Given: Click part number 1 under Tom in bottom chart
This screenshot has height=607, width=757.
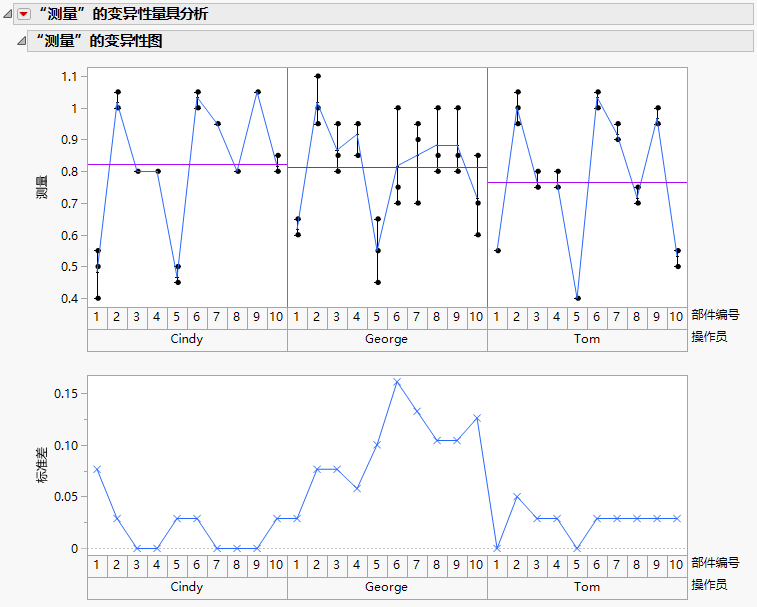Looking at the screenshot, I should tap(497, 565).
